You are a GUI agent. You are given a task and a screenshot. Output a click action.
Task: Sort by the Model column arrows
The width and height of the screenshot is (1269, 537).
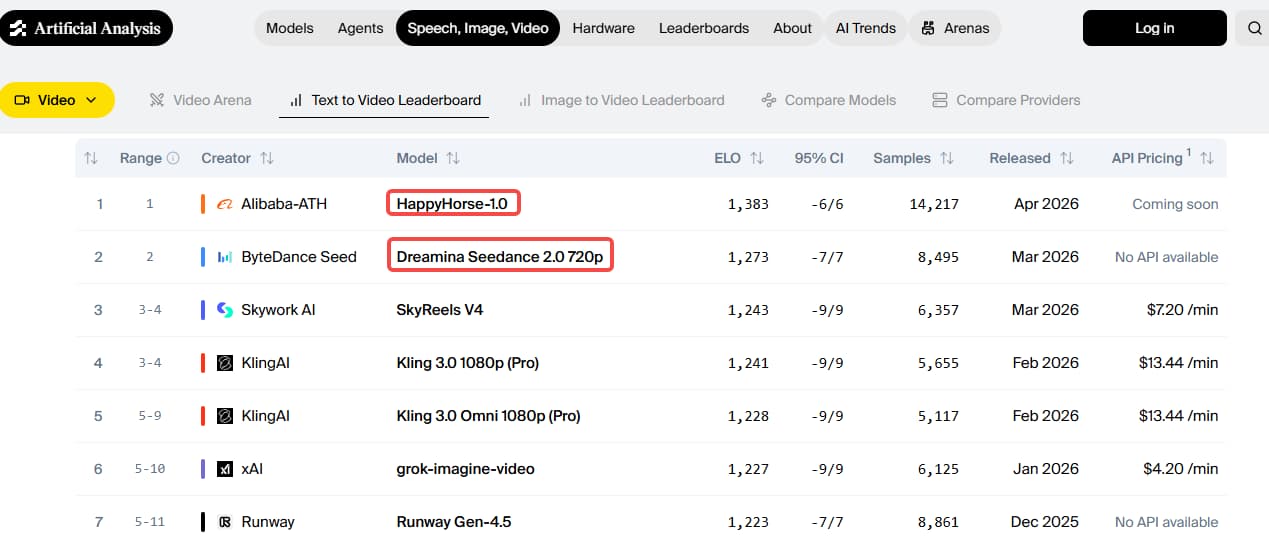pos(453,158)
